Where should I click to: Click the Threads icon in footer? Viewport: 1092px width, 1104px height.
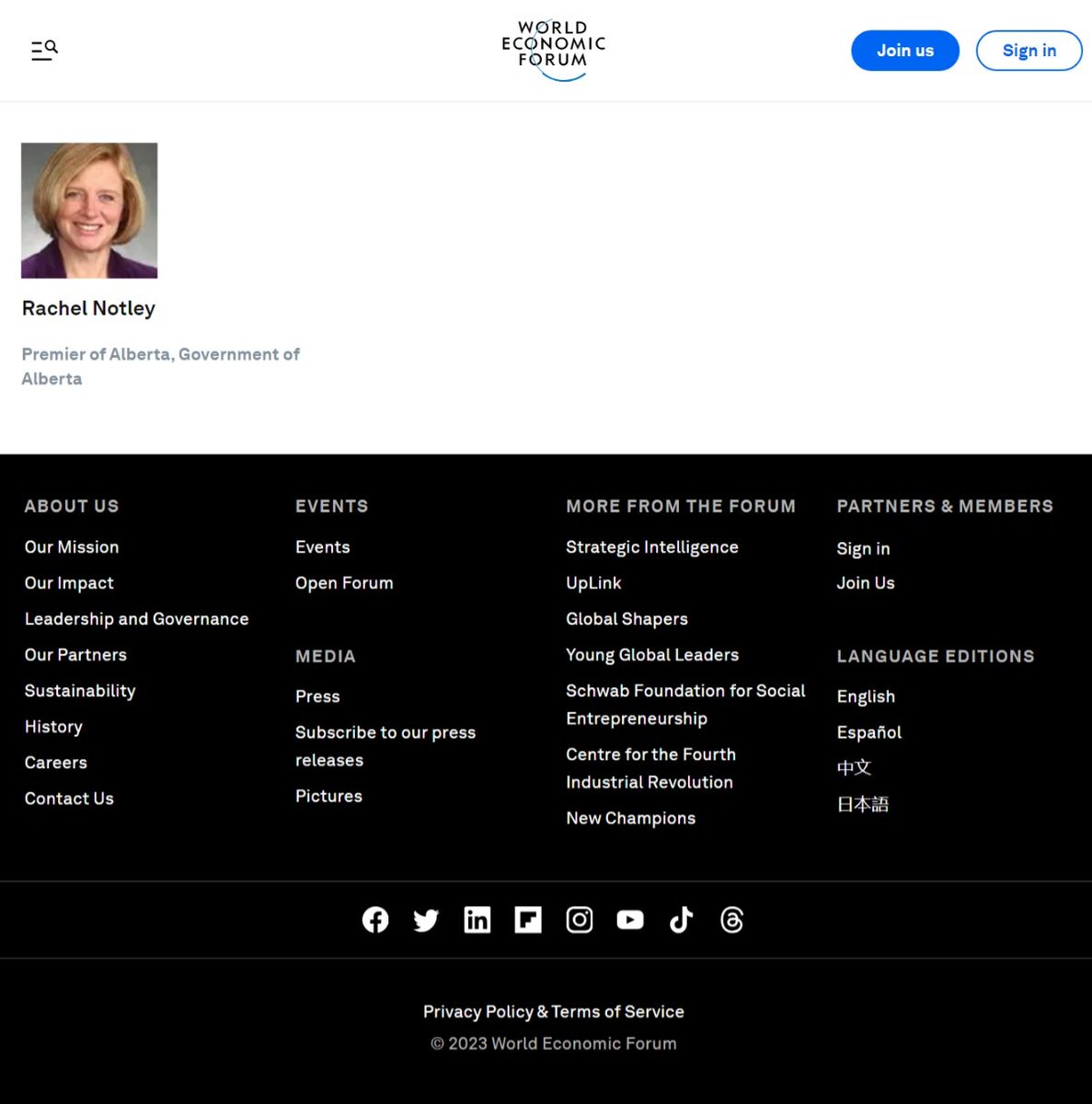click(x=732, y=920)
